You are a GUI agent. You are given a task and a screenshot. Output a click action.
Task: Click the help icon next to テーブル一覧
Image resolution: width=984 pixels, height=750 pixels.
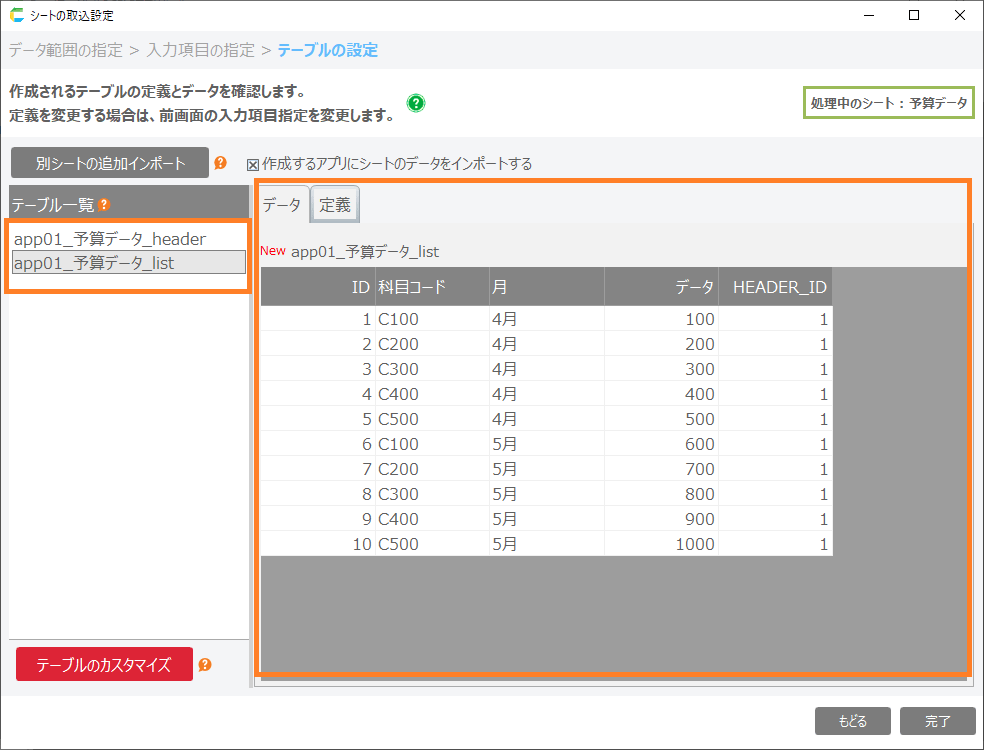click(x=104, y=205)
